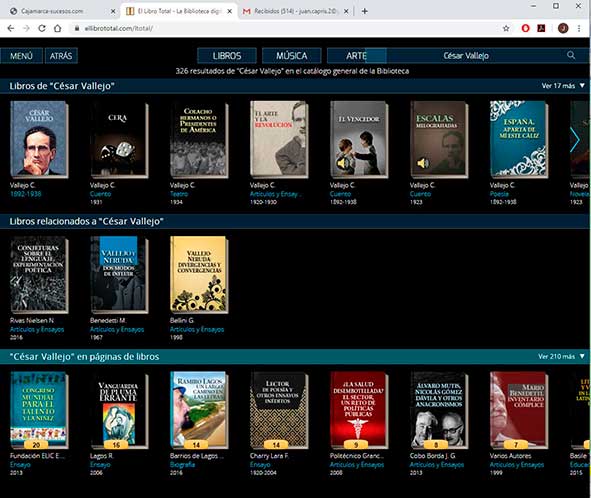Screen dimensions: 591x498
Task: Click author name Cobo Borda J. G.
Action: pyautogui.click(x=432, y=456)
